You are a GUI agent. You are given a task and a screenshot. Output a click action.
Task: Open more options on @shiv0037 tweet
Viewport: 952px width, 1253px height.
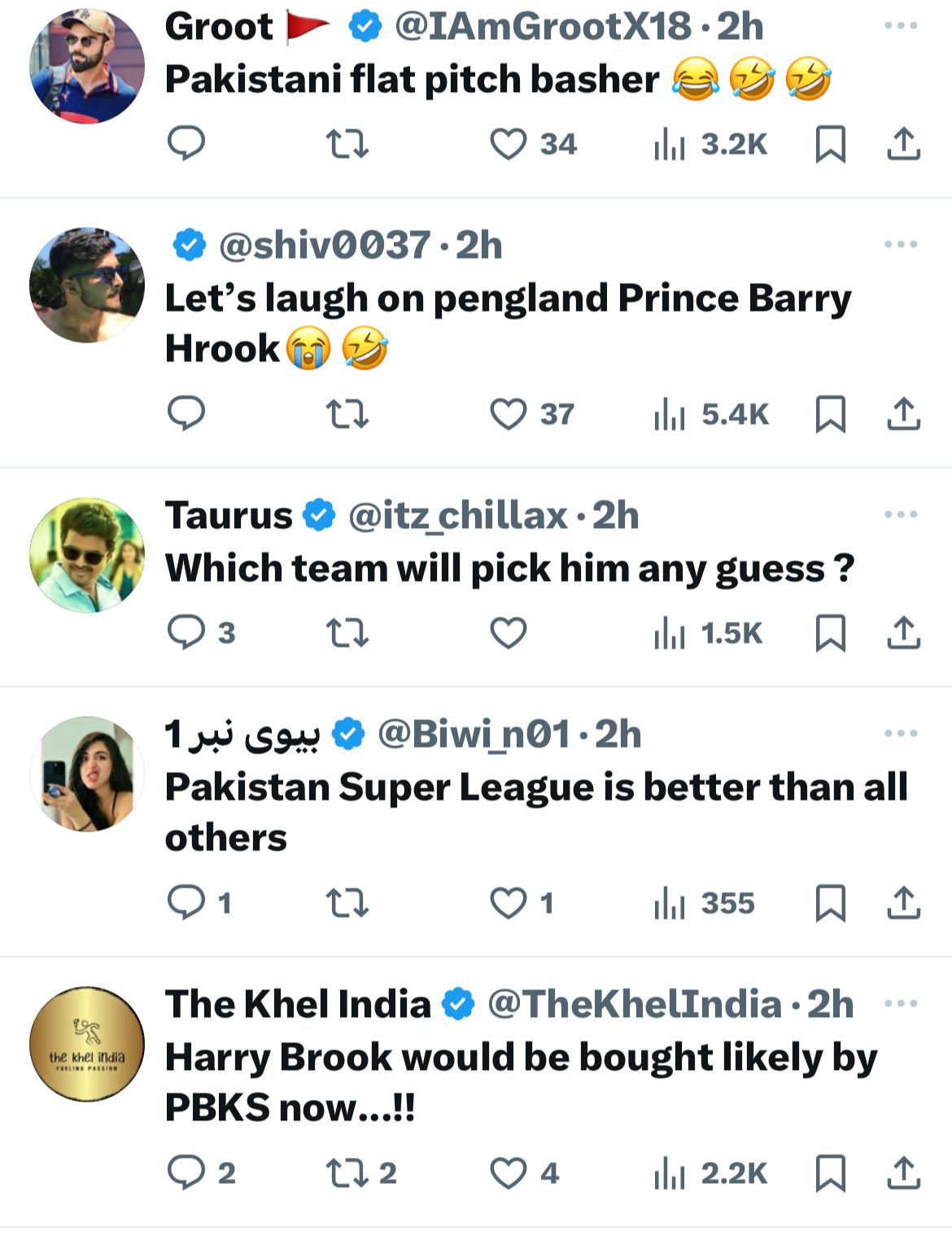point(901,244)
